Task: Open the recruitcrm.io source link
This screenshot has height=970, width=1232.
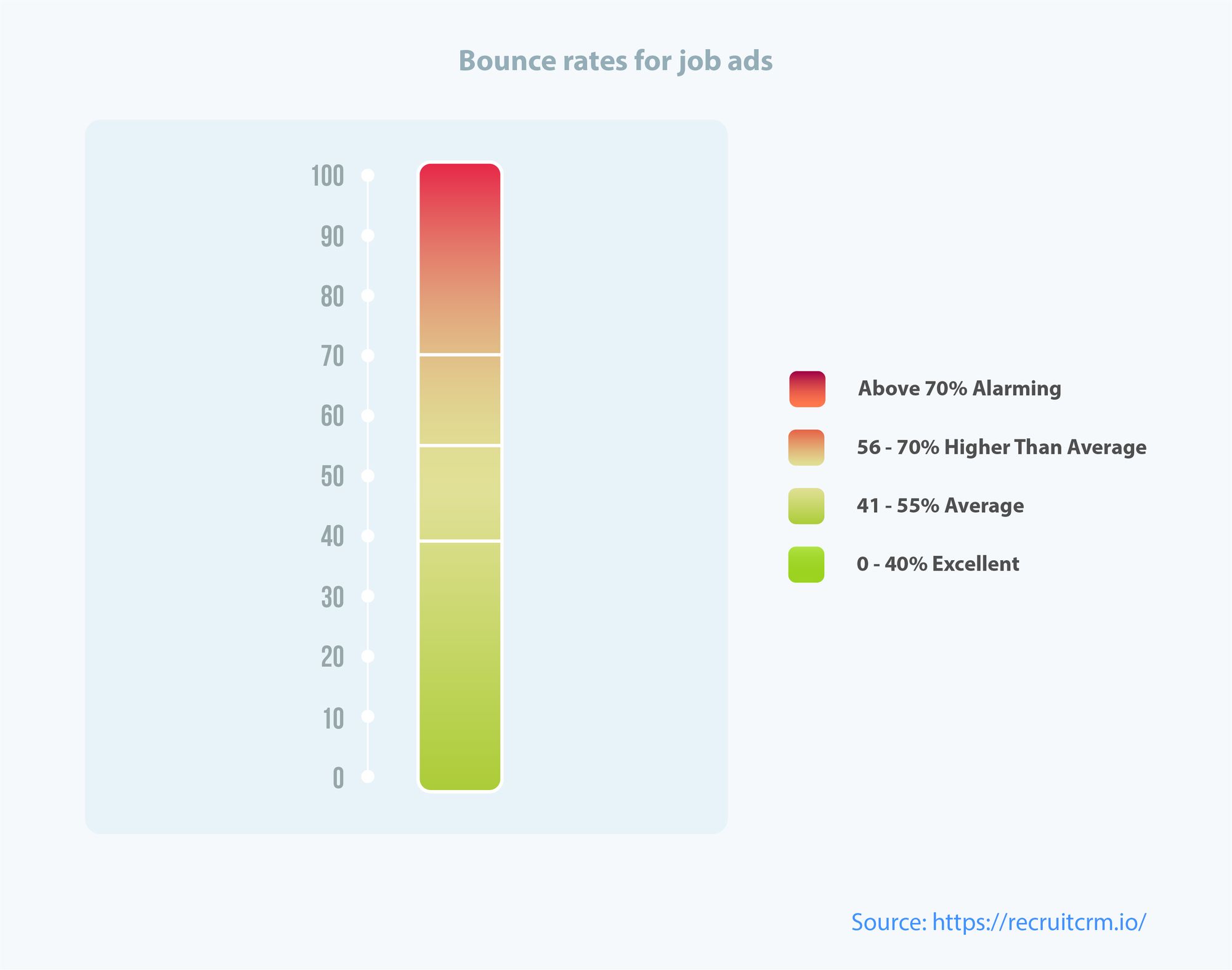Action: pos(999,923)
